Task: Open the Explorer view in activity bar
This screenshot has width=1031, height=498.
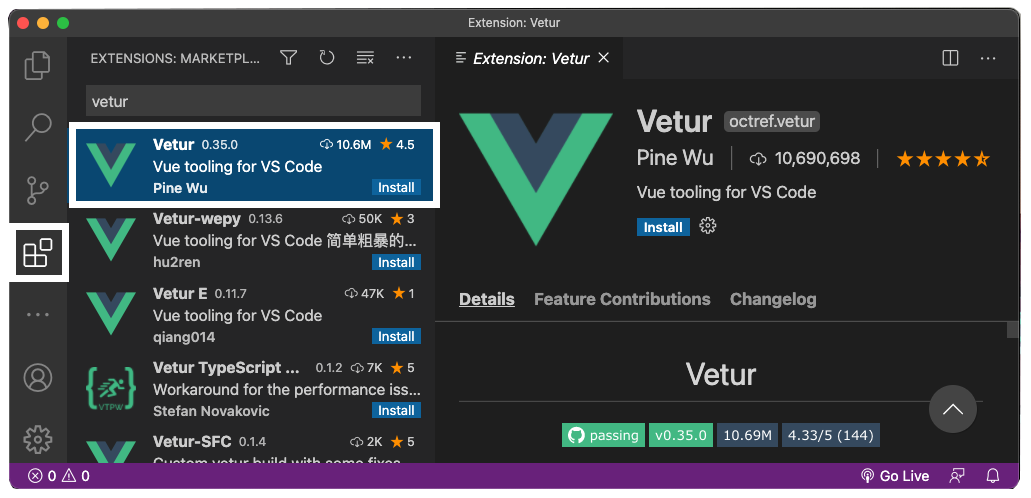Action: tap(37, 65)
